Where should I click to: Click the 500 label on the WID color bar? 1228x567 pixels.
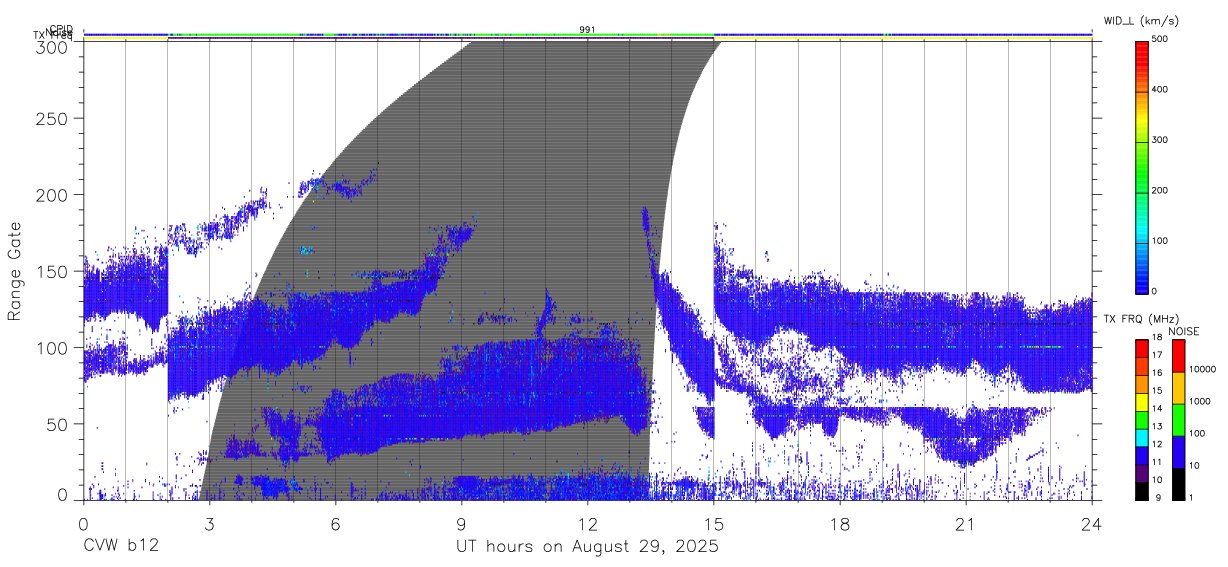pos(1161,40)
